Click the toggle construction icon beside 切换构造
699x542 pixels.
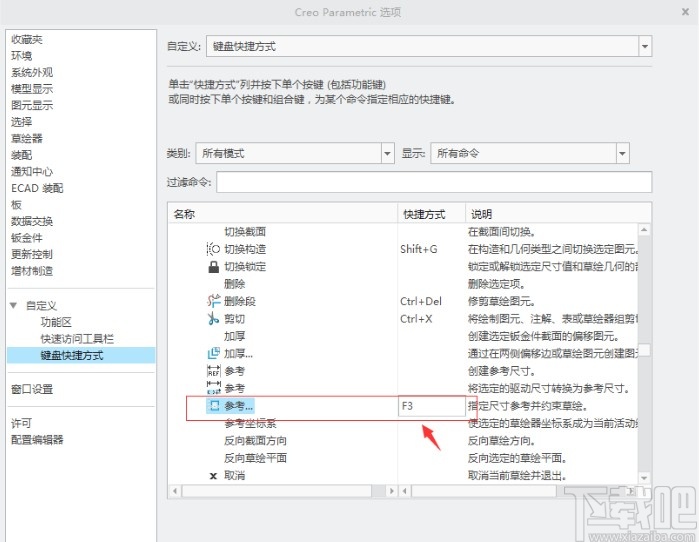pyautogui.click(x=214, y=249)
